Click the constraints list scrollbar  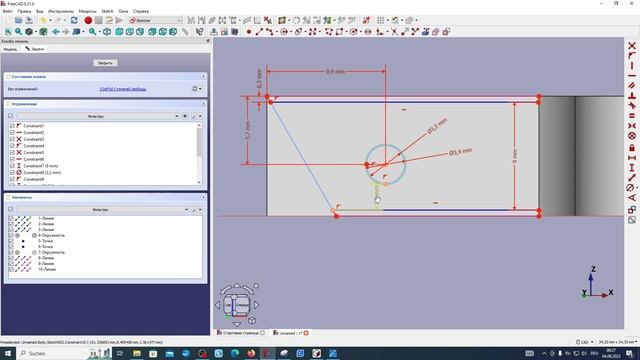[x=199, y=154]
